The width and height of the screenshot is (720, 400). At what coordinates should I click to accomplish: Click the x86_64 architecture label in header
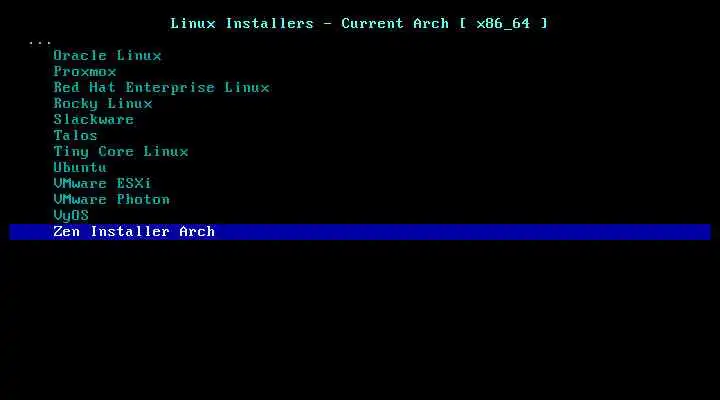pos(503,24)
